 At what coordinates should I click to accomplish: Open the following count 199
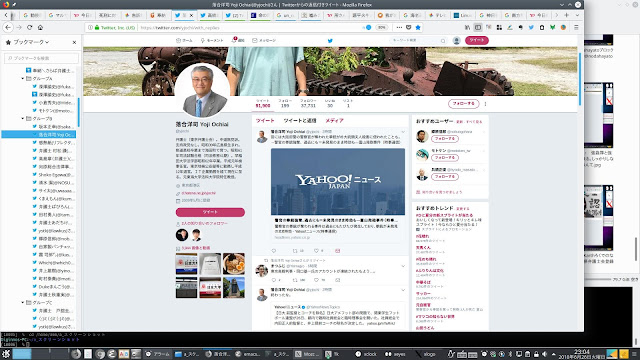pos(285,103)
